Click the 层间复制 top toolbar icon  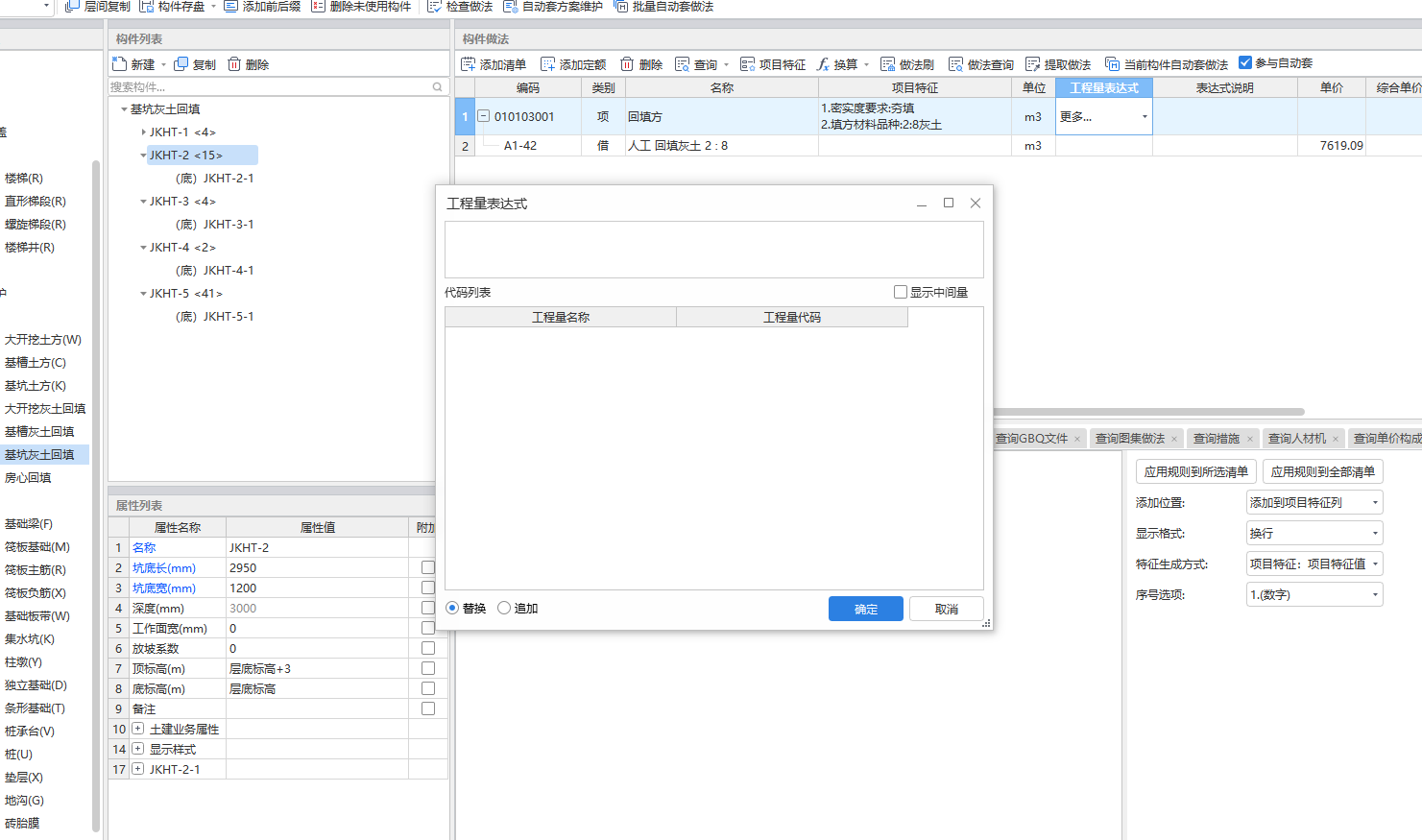pos(72,6)
